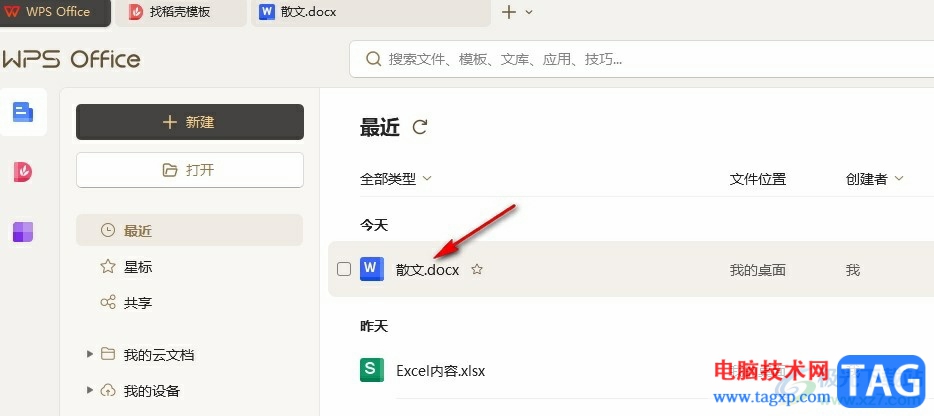Expand the 我的云文档 tree node
Viewport: 934px width, 416px height.
click(x=90, y=354)
